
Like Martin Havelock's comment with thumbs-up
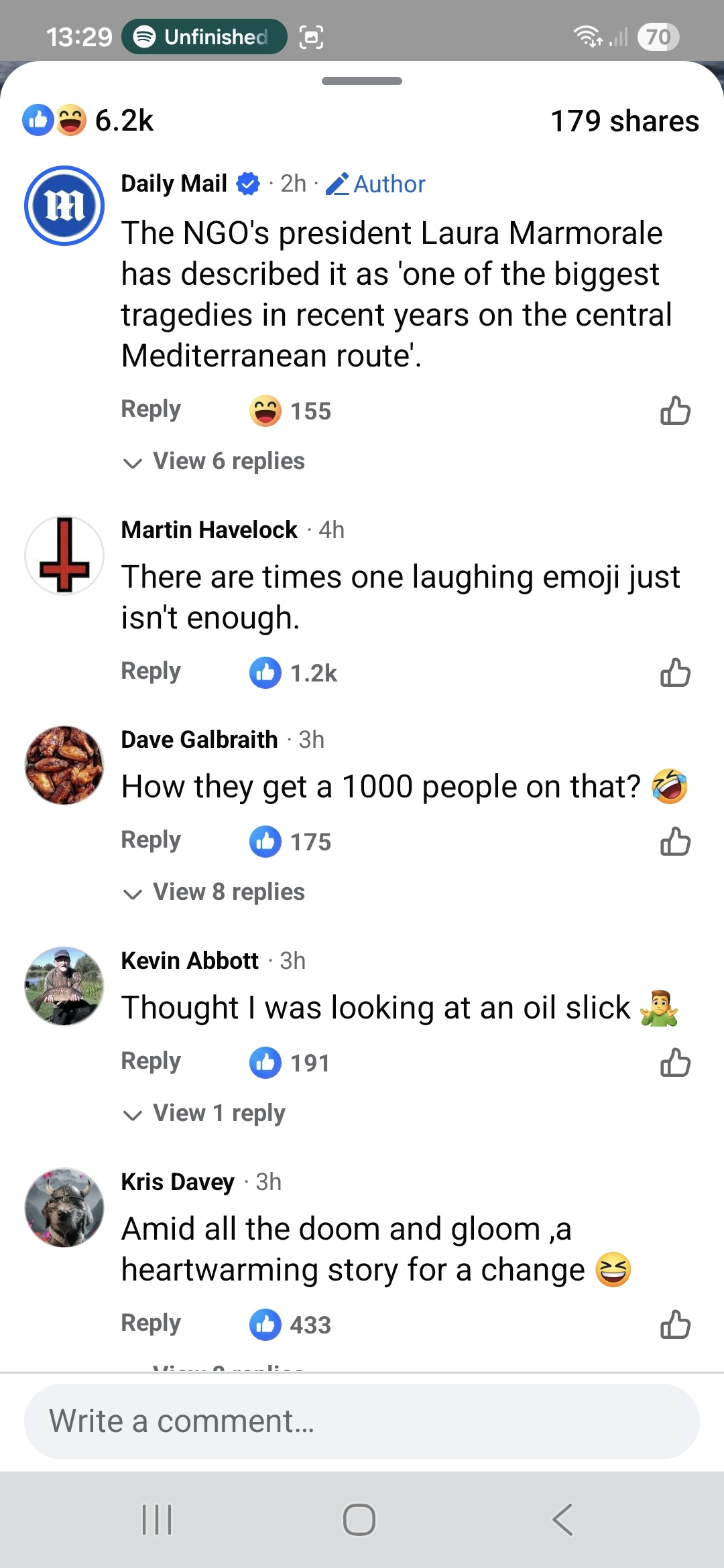[675, 673]
